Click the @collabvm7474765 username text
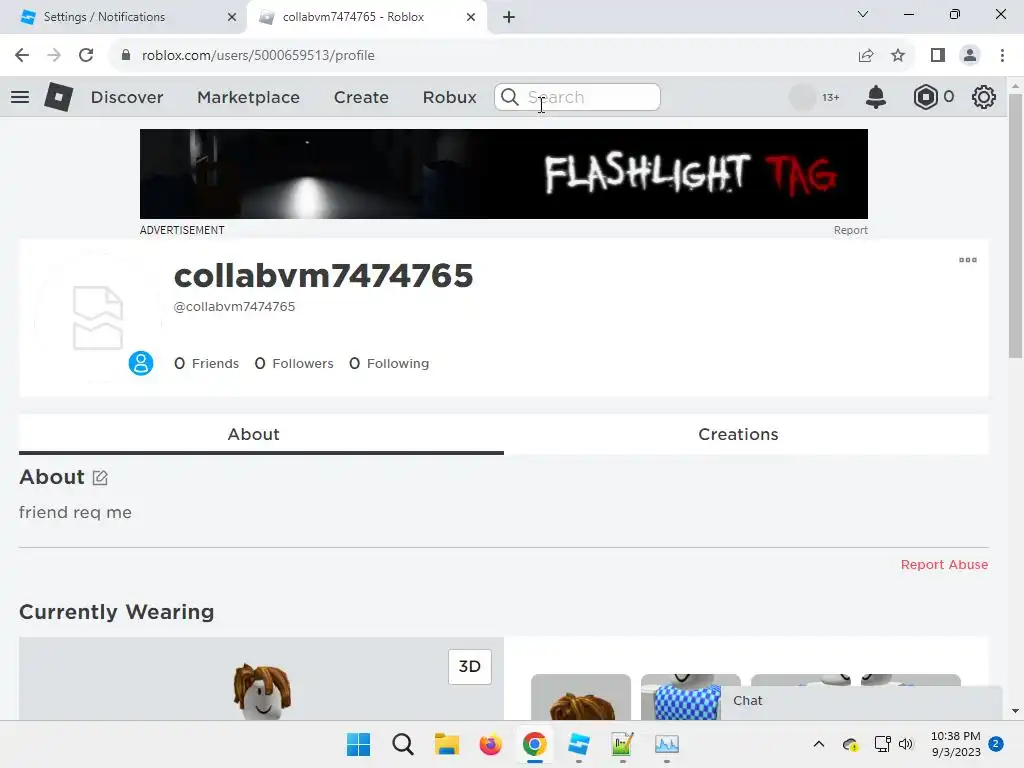Viewport: 1024px width, 768px height. tap(234, 306)
